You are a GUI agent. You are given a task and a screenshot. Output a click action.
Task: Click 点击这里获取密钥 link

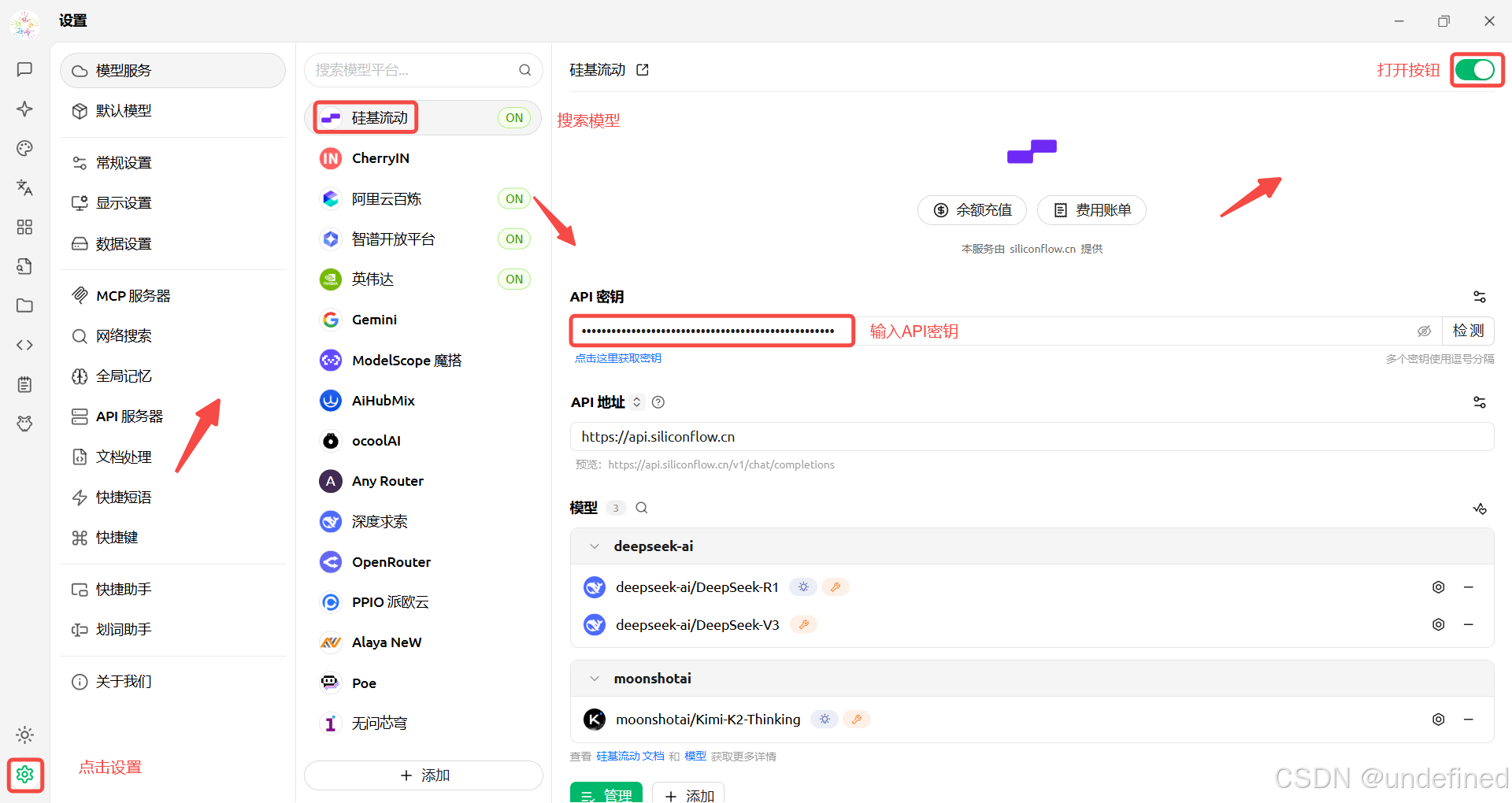(x=618, y=358)
